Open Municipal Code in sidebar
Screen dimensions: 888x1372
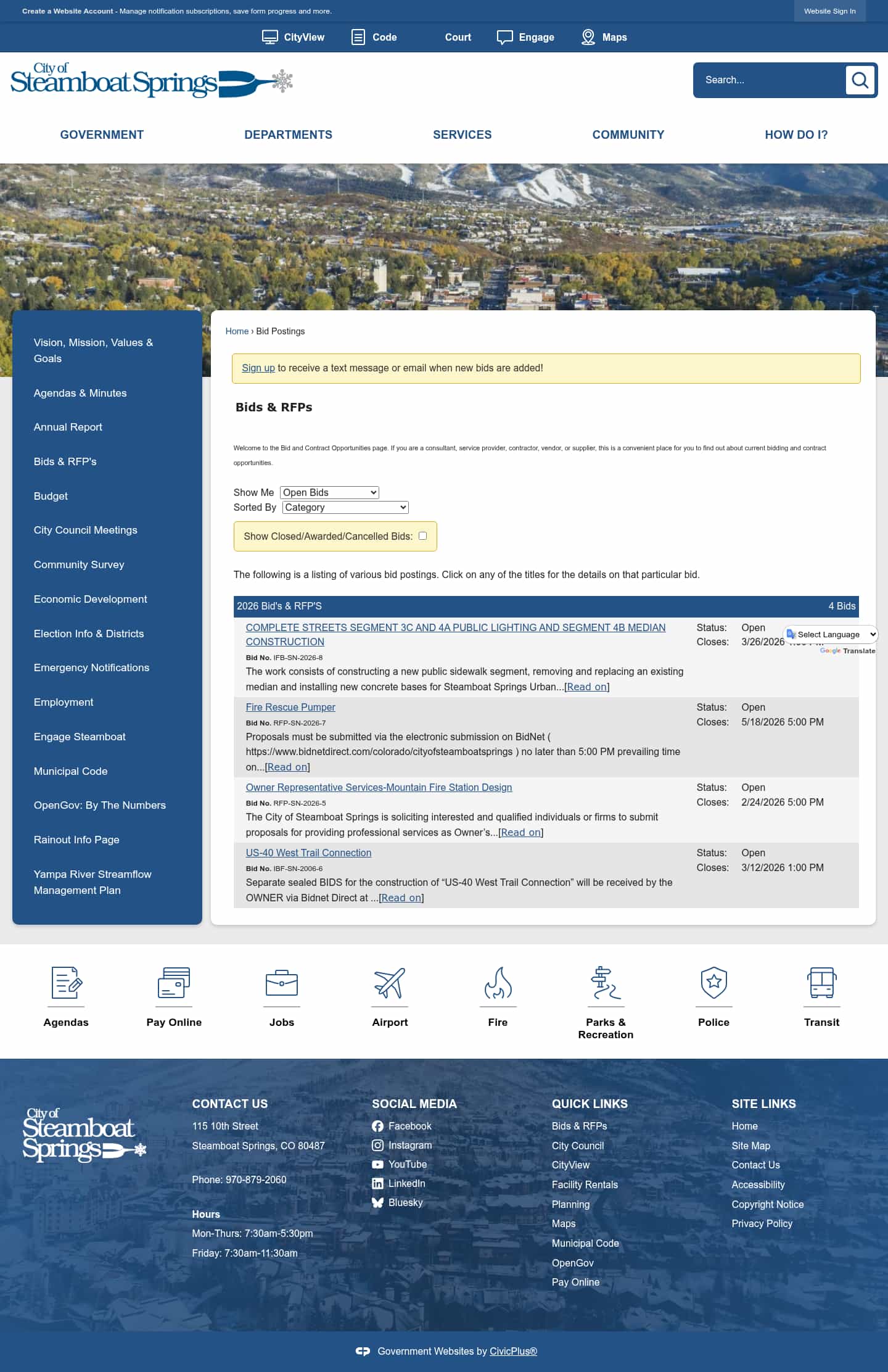point(70,771)
